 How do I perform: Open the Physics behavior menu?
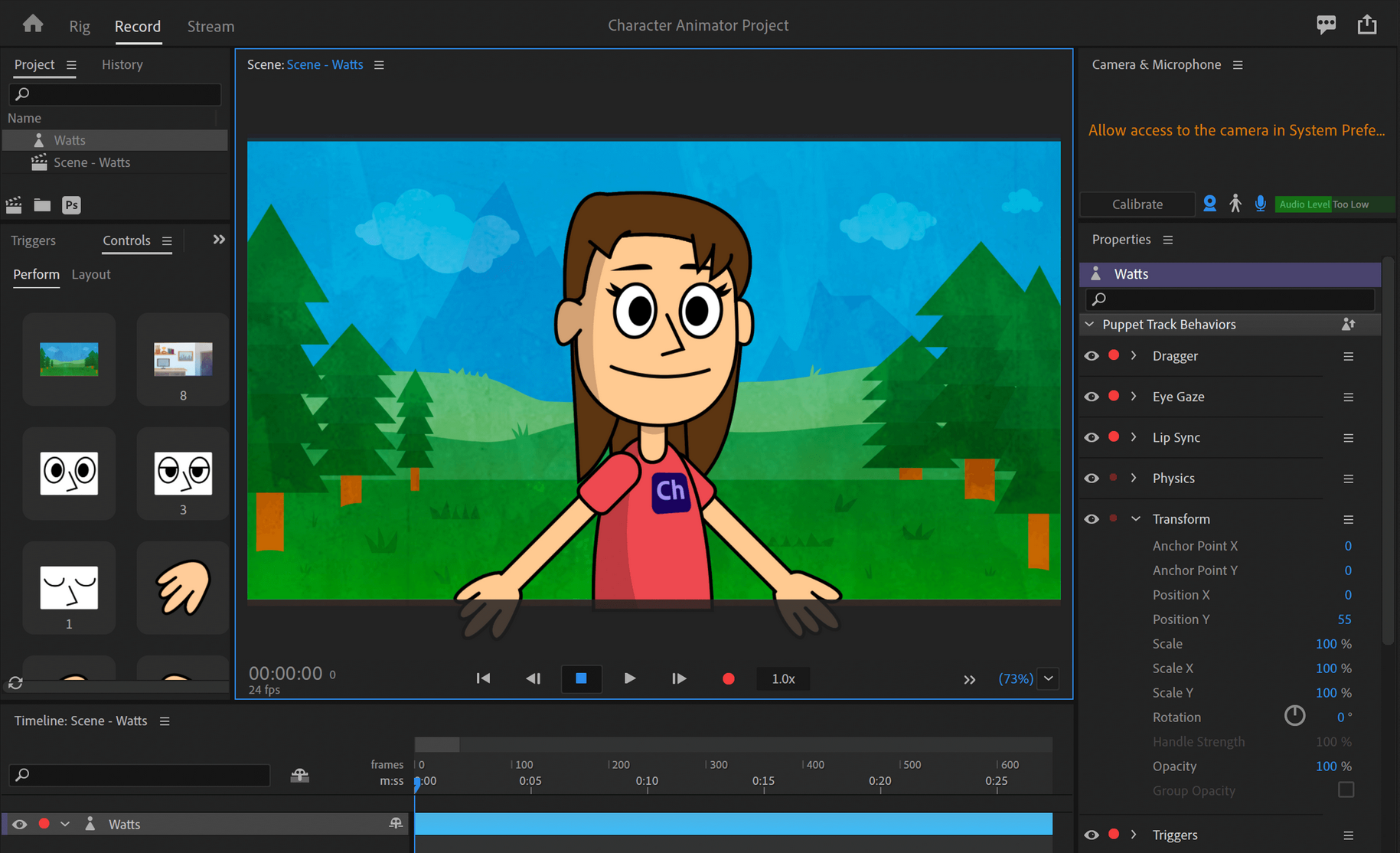point(1349,479)
